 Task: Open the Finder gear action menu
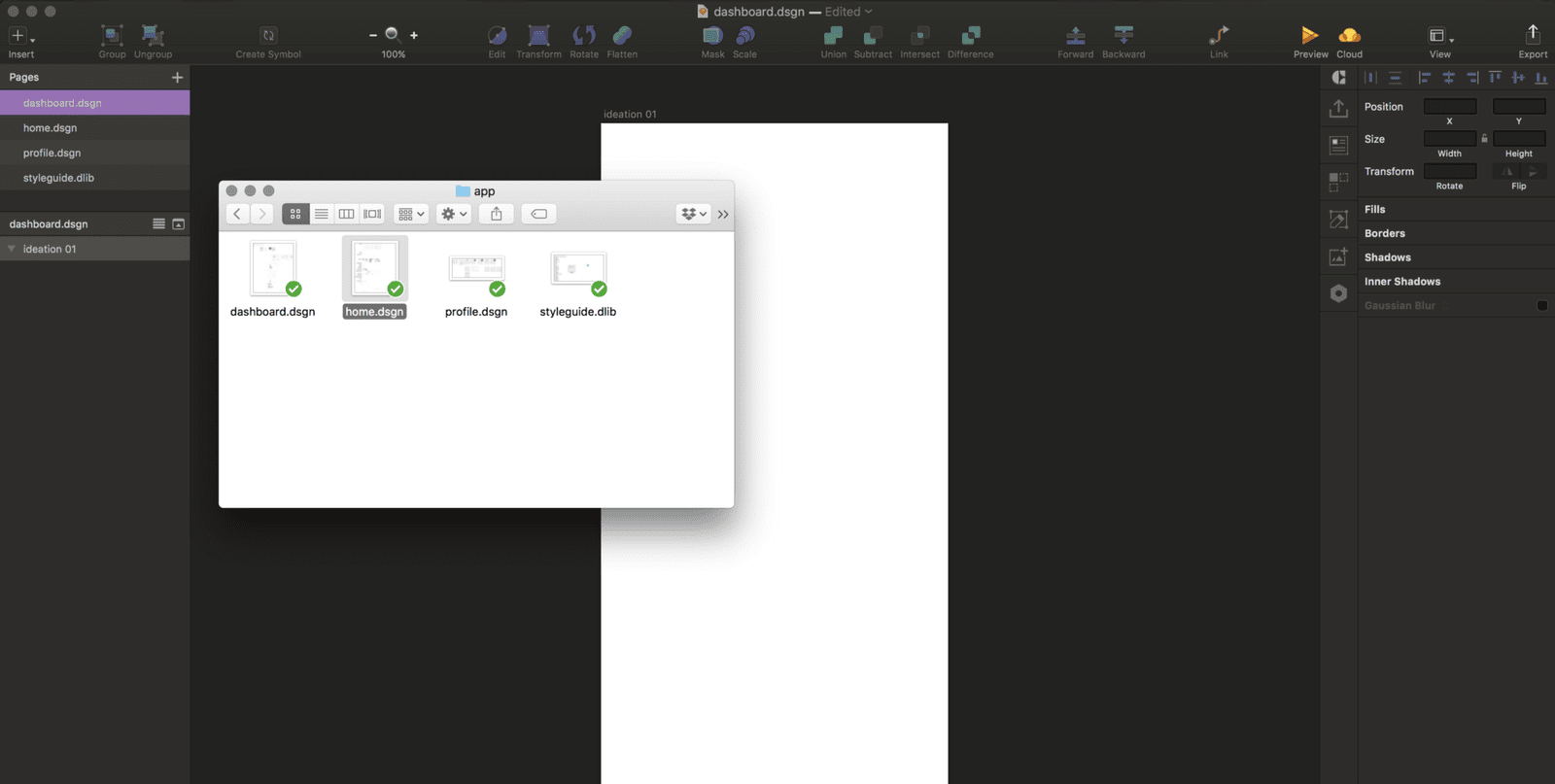pyautogui.click(x=454, y=214)
